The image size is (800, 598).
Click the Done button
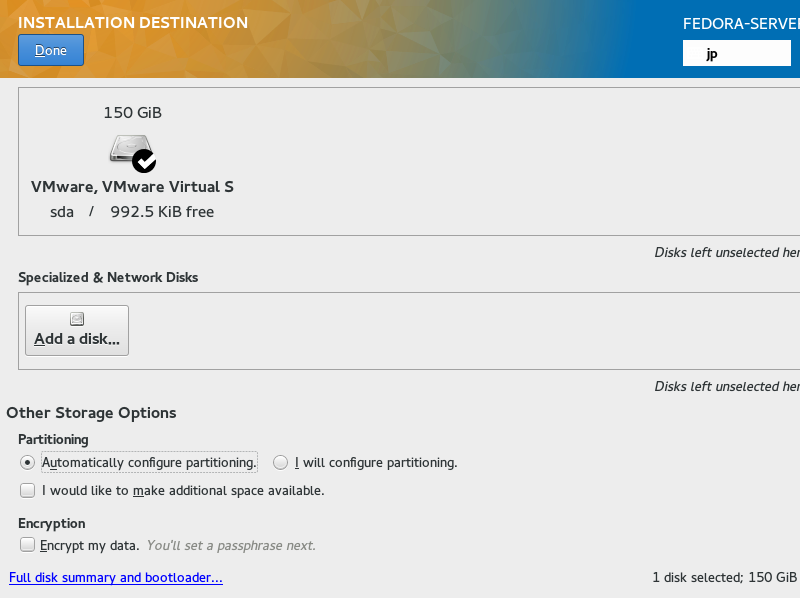tap(51, 50)
